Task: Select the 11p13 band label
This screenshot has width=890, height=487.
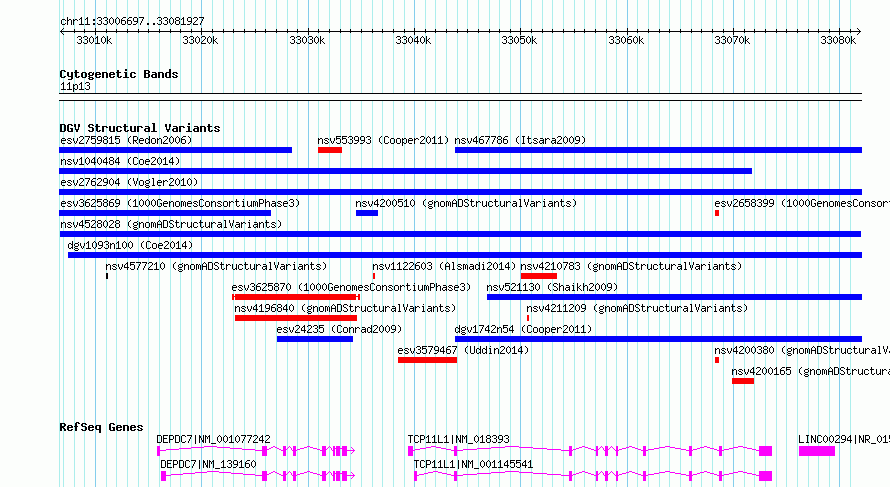Action: pyautogui.click(x=75, y=86)
